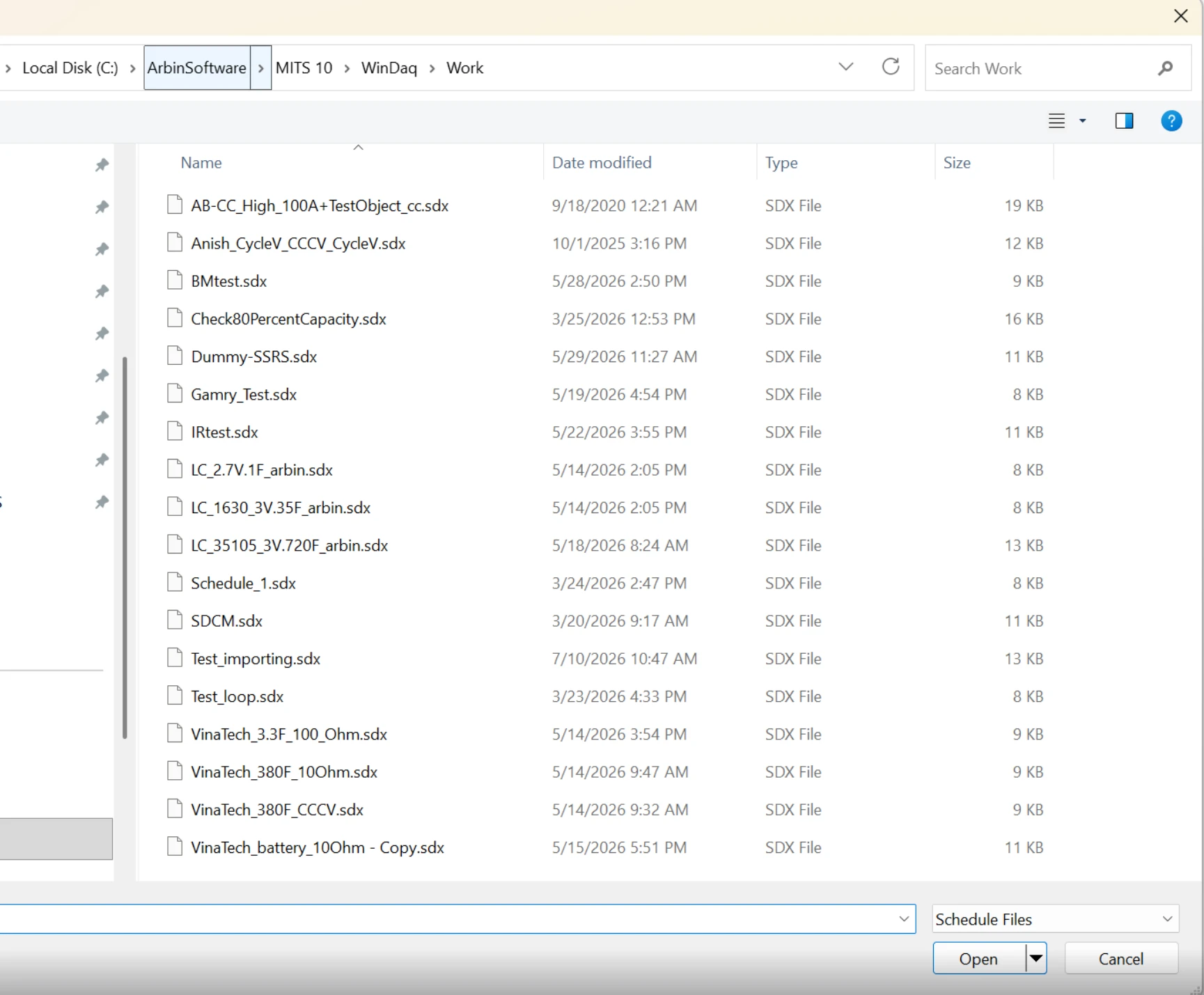The height and width of the screenshot is (995, 1204).
Task: Navigate to ArbinSoftware breadcrumb
Action: 197,68
